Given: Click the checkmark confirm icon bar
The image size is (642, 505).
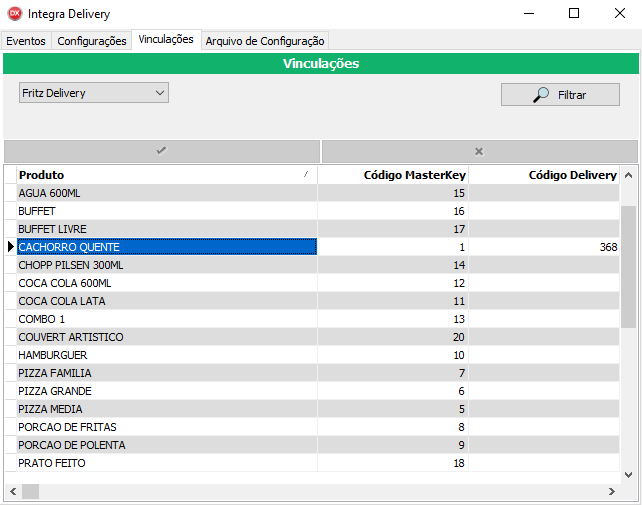Looking at the screenshot, I should (x=161, y=151).
